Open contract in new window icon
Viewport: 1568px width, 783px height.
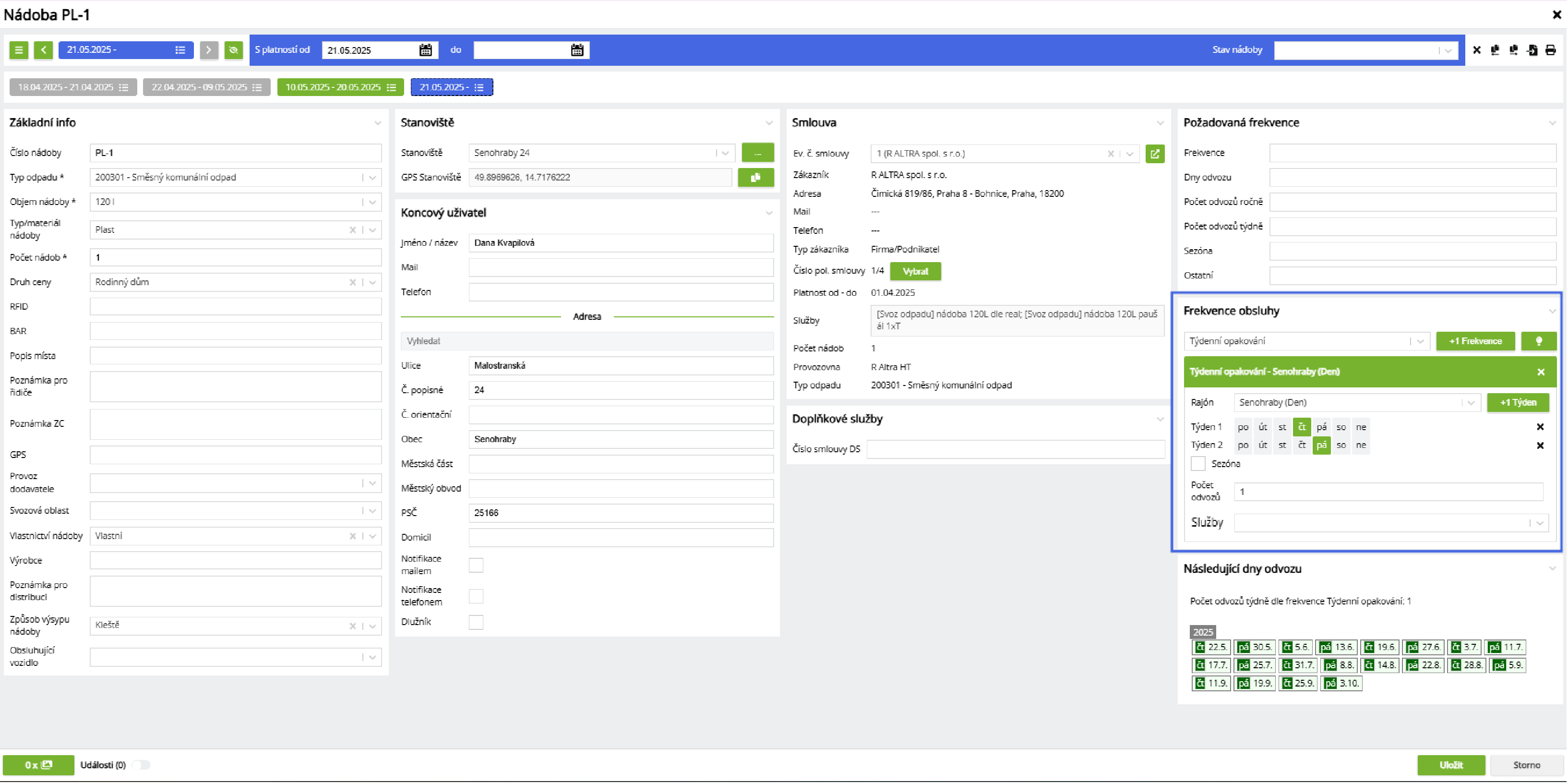pos(1154,154)
